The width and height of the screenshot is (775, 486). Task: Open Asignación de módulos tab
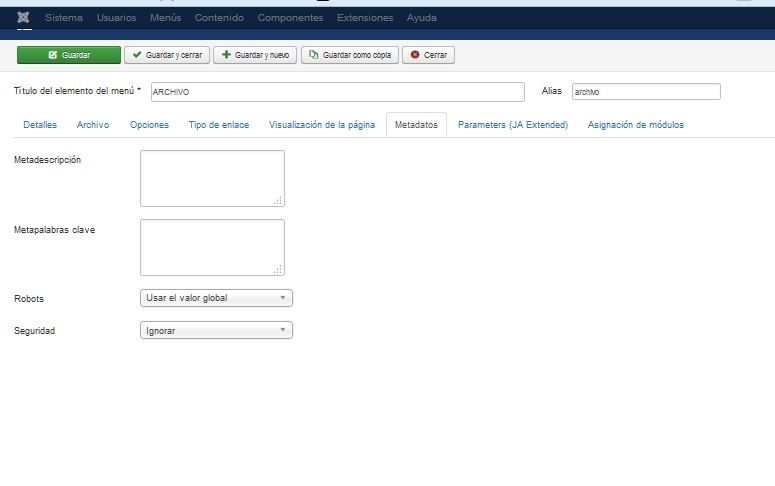pos(636,125)
